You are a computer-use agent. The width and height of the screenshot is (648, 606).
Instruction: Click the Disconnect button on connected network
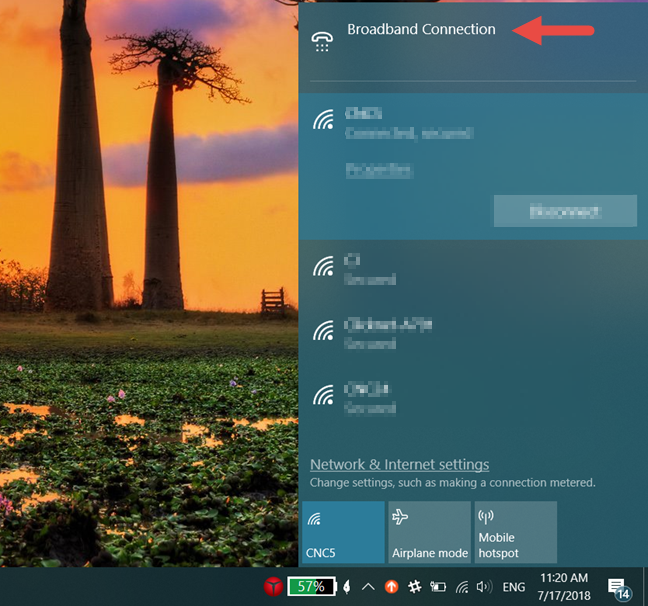[565, 211]
